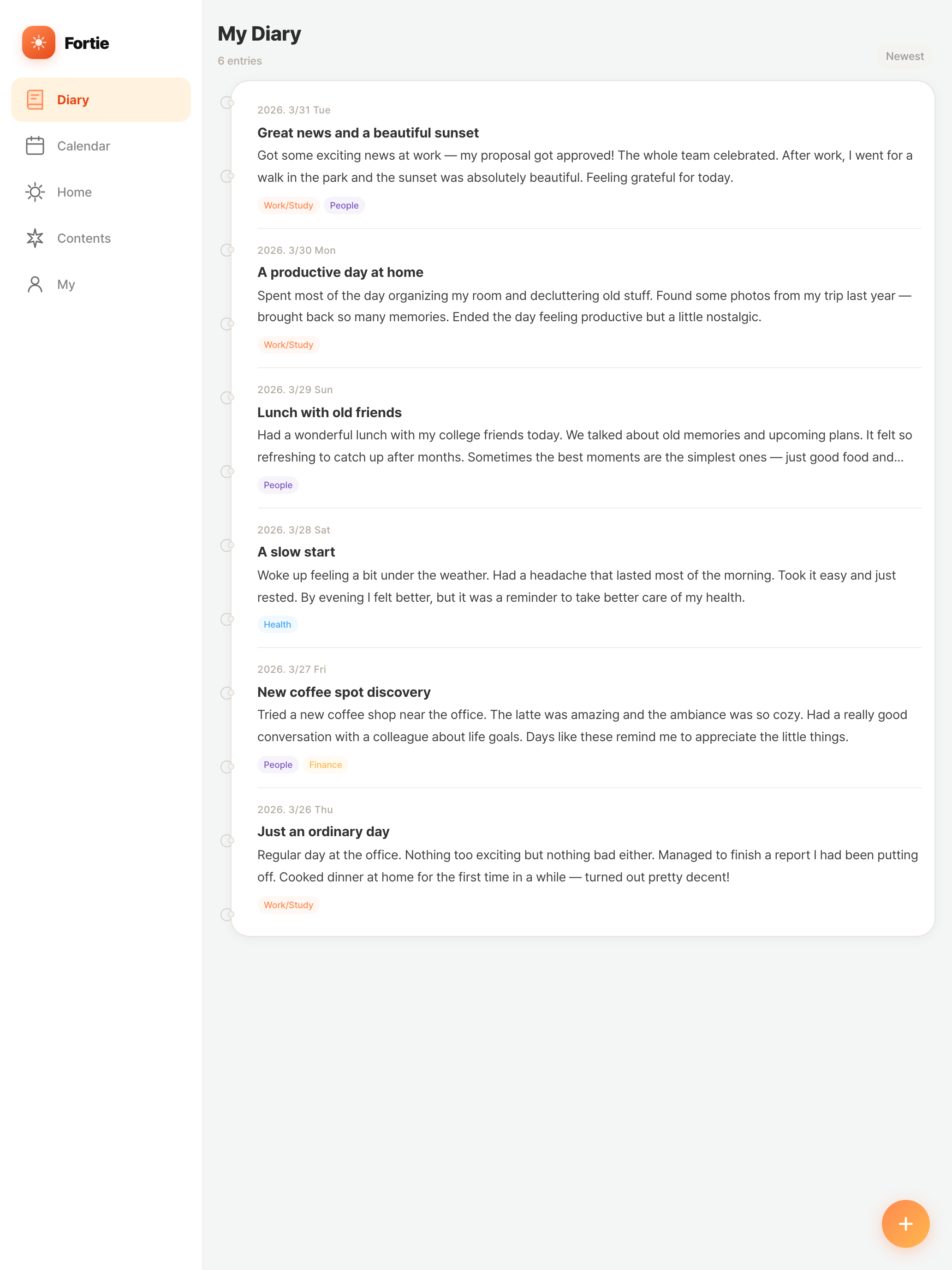Viewport: 952px width, 1270px height.
Task: Open the Contents section
Action: 101,238
